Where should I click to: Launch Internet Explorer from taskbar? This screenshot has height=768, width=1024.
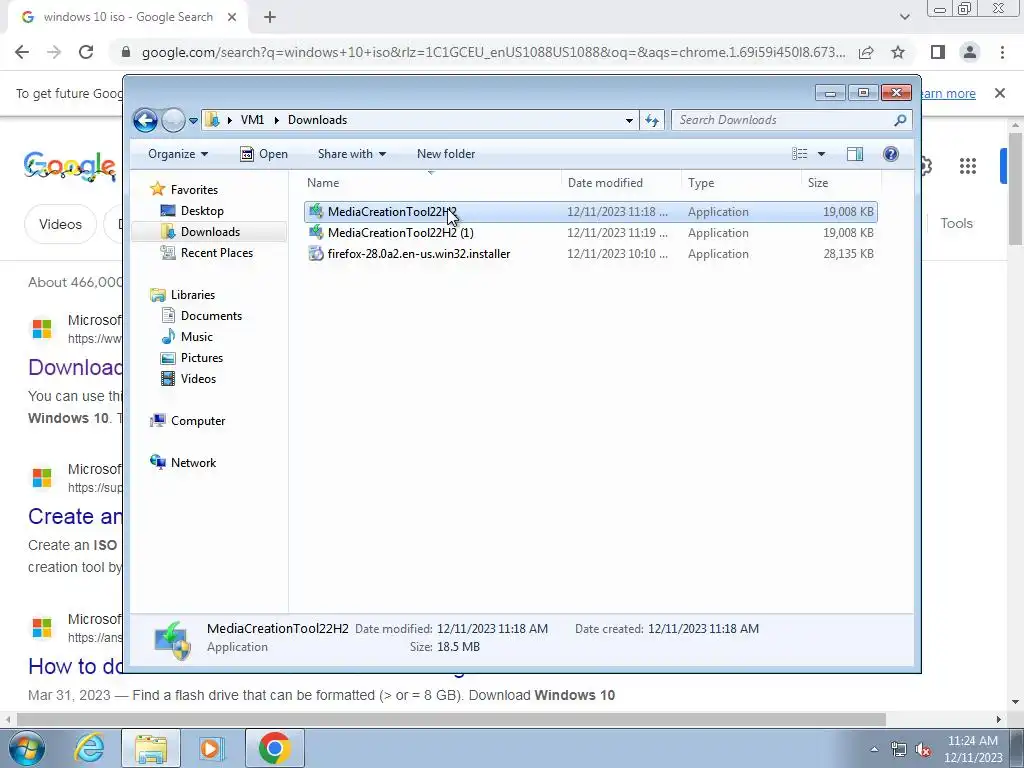(x=89, y=748)
